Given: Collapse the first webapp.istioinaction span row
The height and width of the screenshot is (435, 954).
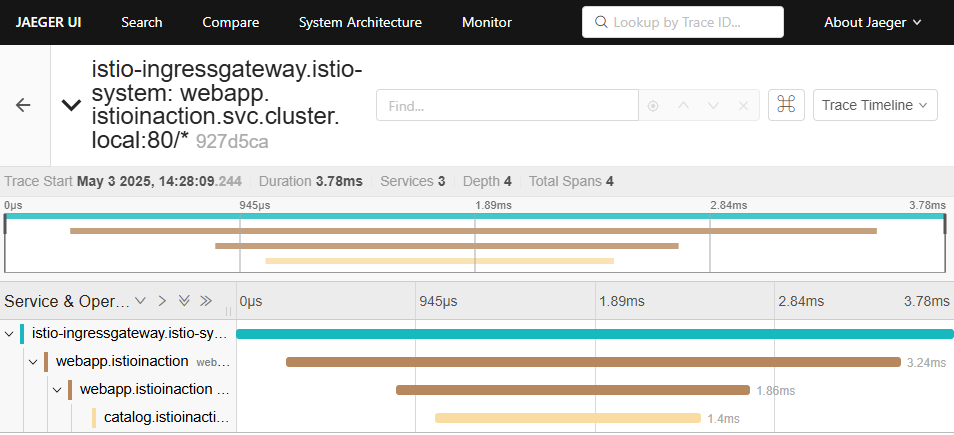Looking at the screenshot, I should click(33, 361).
